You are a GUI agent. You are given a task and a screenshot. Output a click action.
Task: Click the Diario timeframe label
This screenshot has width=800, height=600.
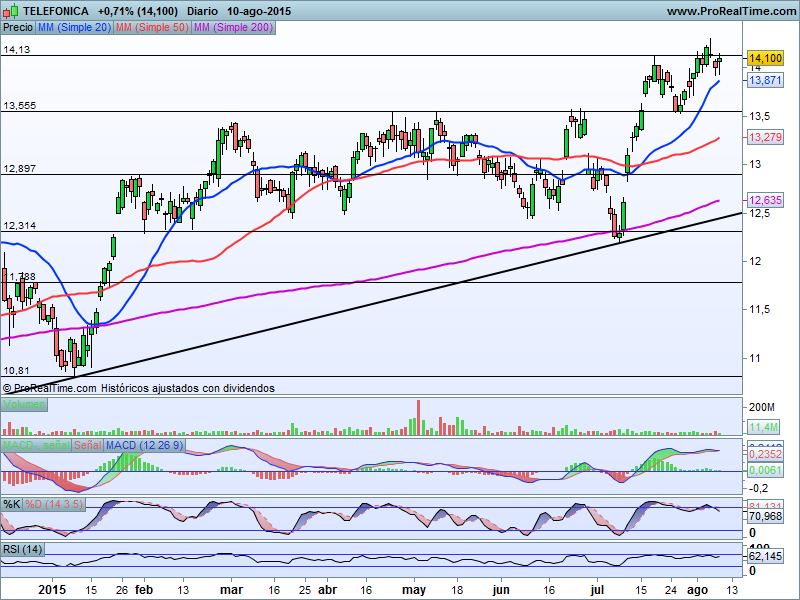pos(204,11)
